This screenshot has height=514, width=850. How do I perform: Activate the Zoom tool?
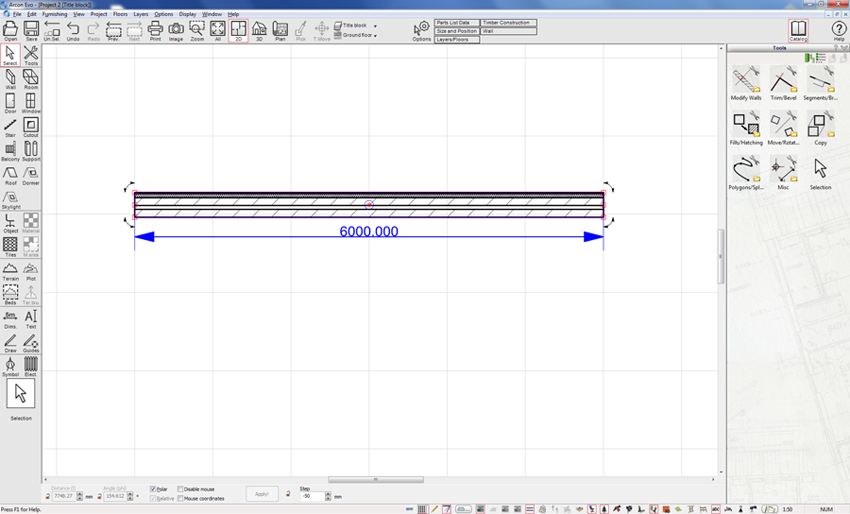[x=197, y=31]
